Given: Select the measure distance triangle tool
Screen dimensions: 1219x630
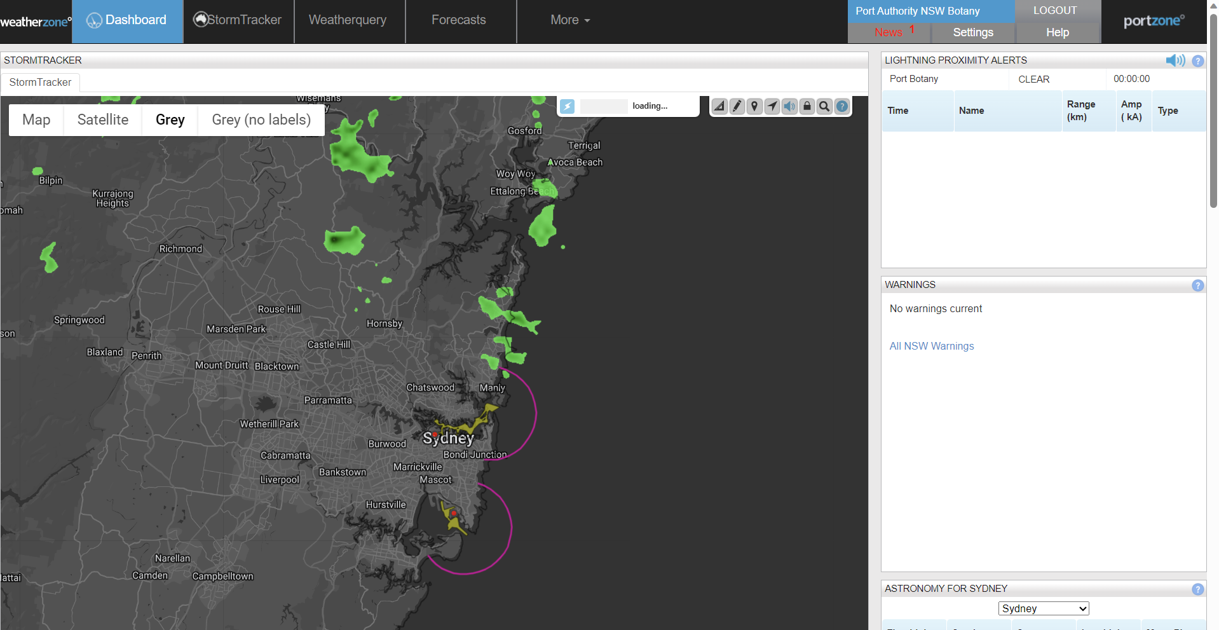Looking at the screenshot, I should coord(719,106).
